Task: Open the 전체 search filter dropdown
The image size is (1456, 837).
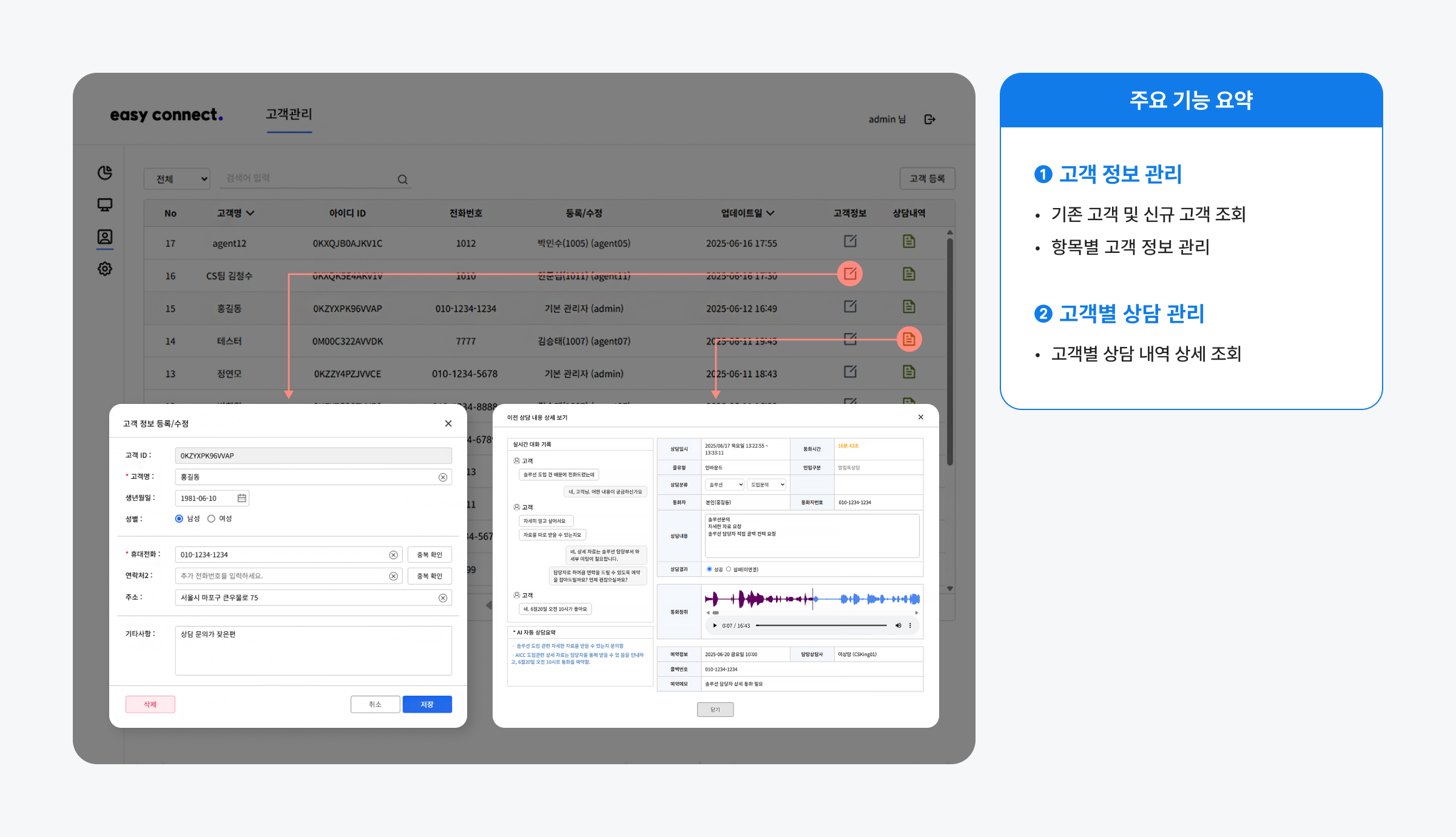Action: 177,179
